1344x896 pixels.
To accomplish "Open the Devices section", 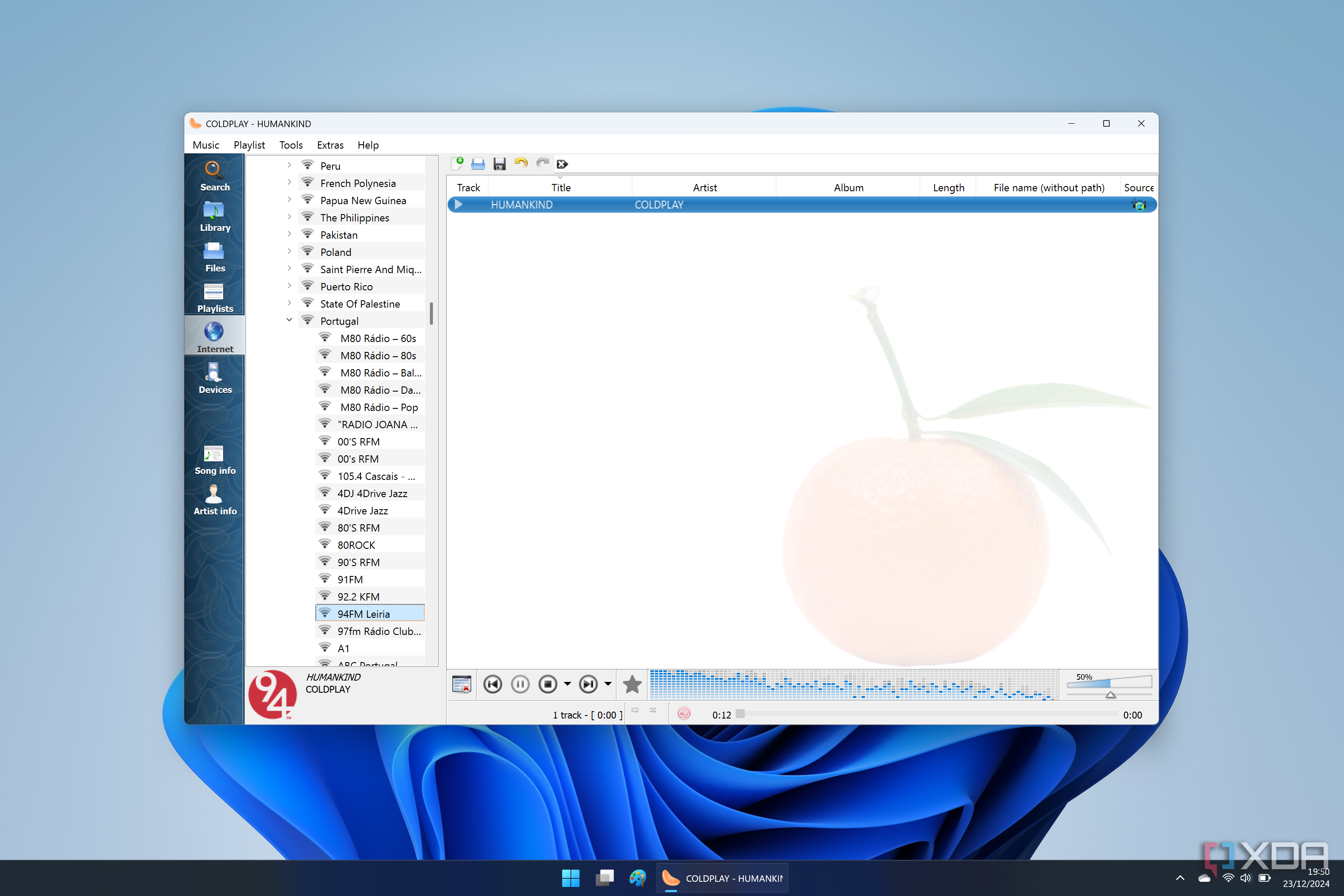I will (x=214, y=378).
